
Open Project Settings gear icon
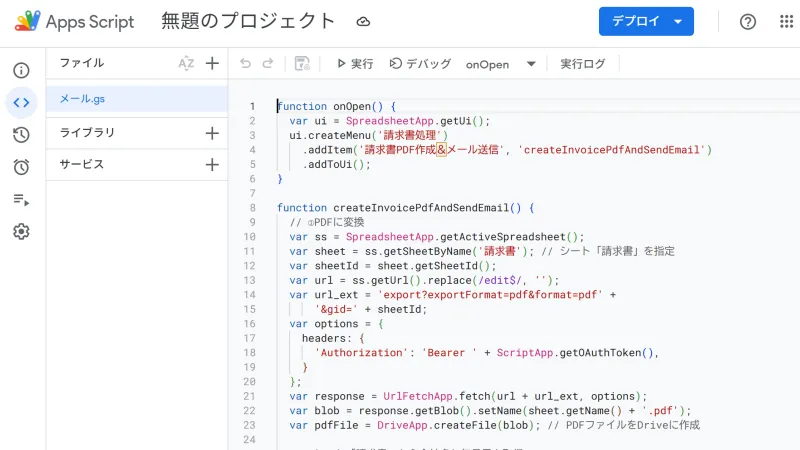(x=21, y=232)
